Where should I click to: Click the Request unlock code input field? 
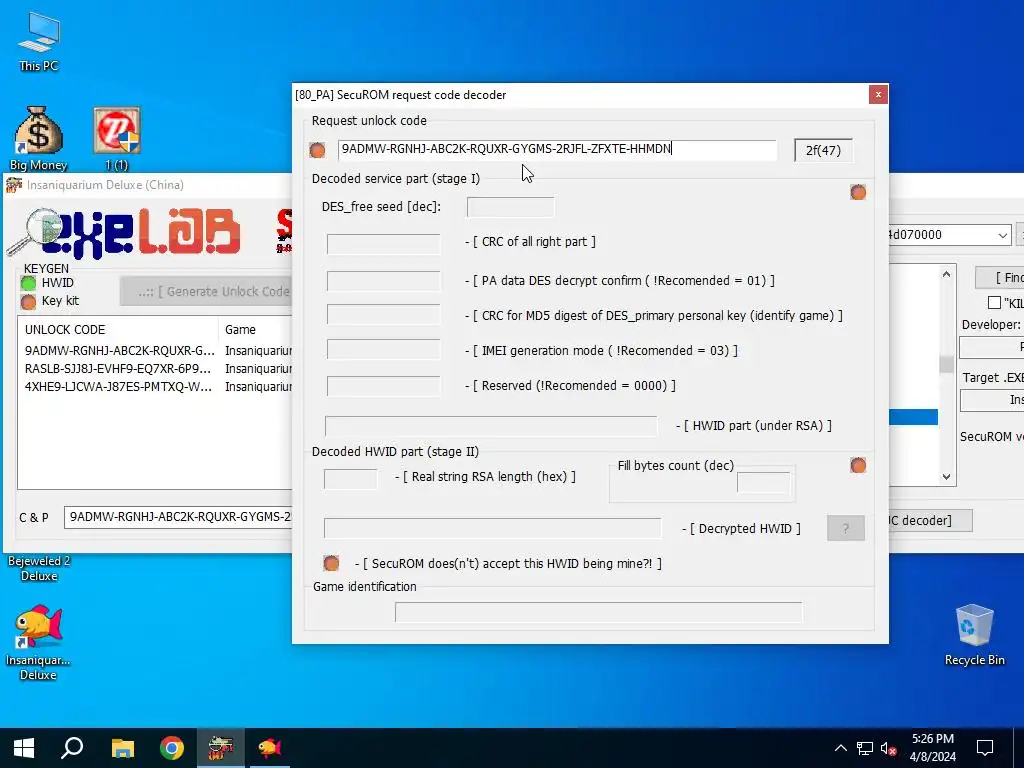click(557, 150)
